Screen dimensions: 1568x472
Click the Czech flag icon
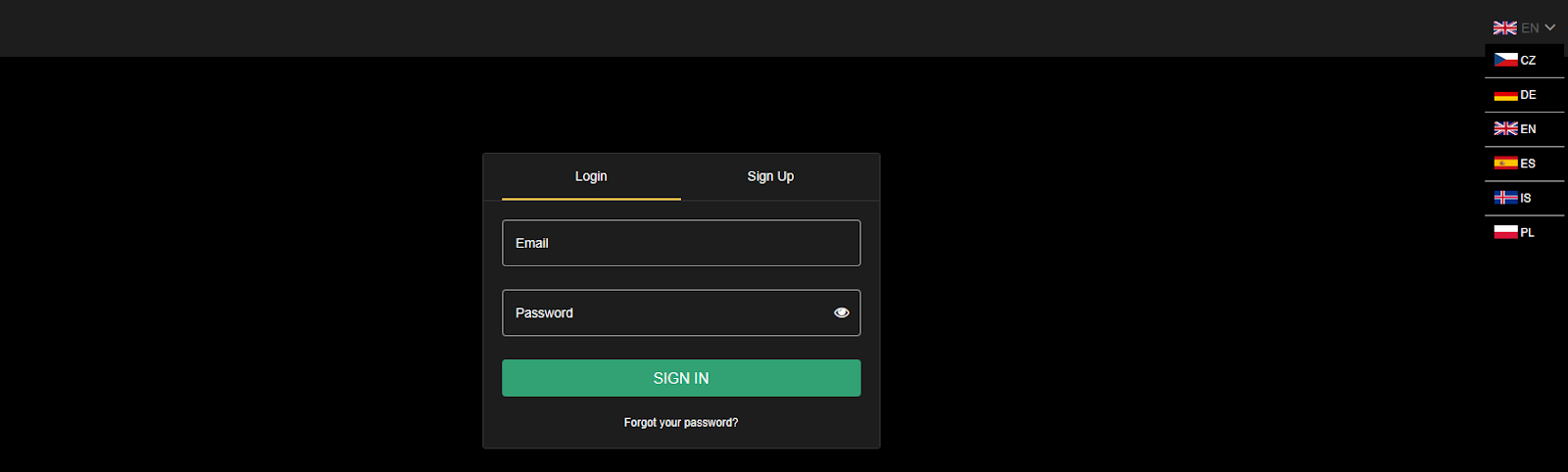tap(1505, 60)
